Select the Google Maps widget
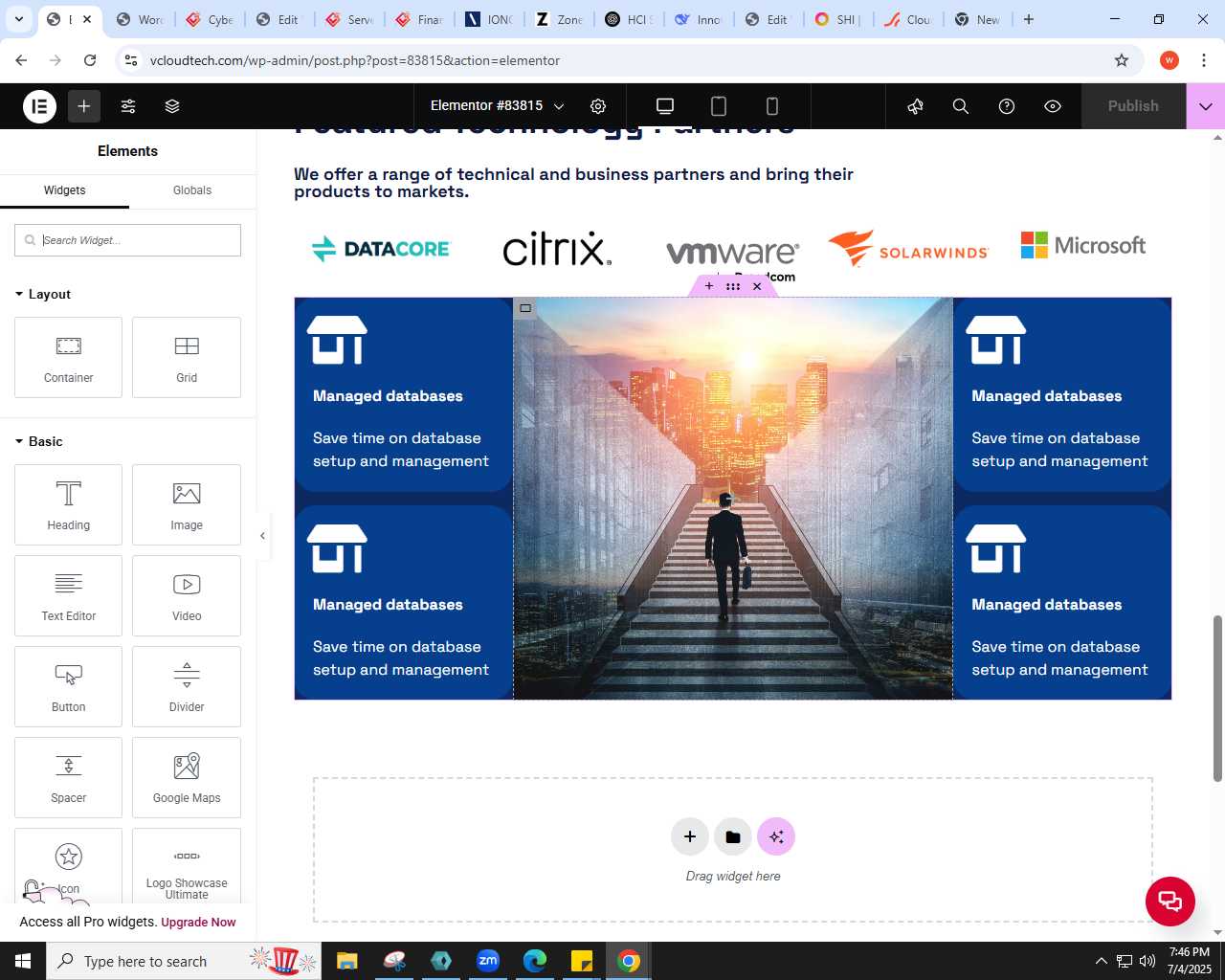The height and width of the screenshot is (980, 1225). pyautogui.click(x=187, y=777)
